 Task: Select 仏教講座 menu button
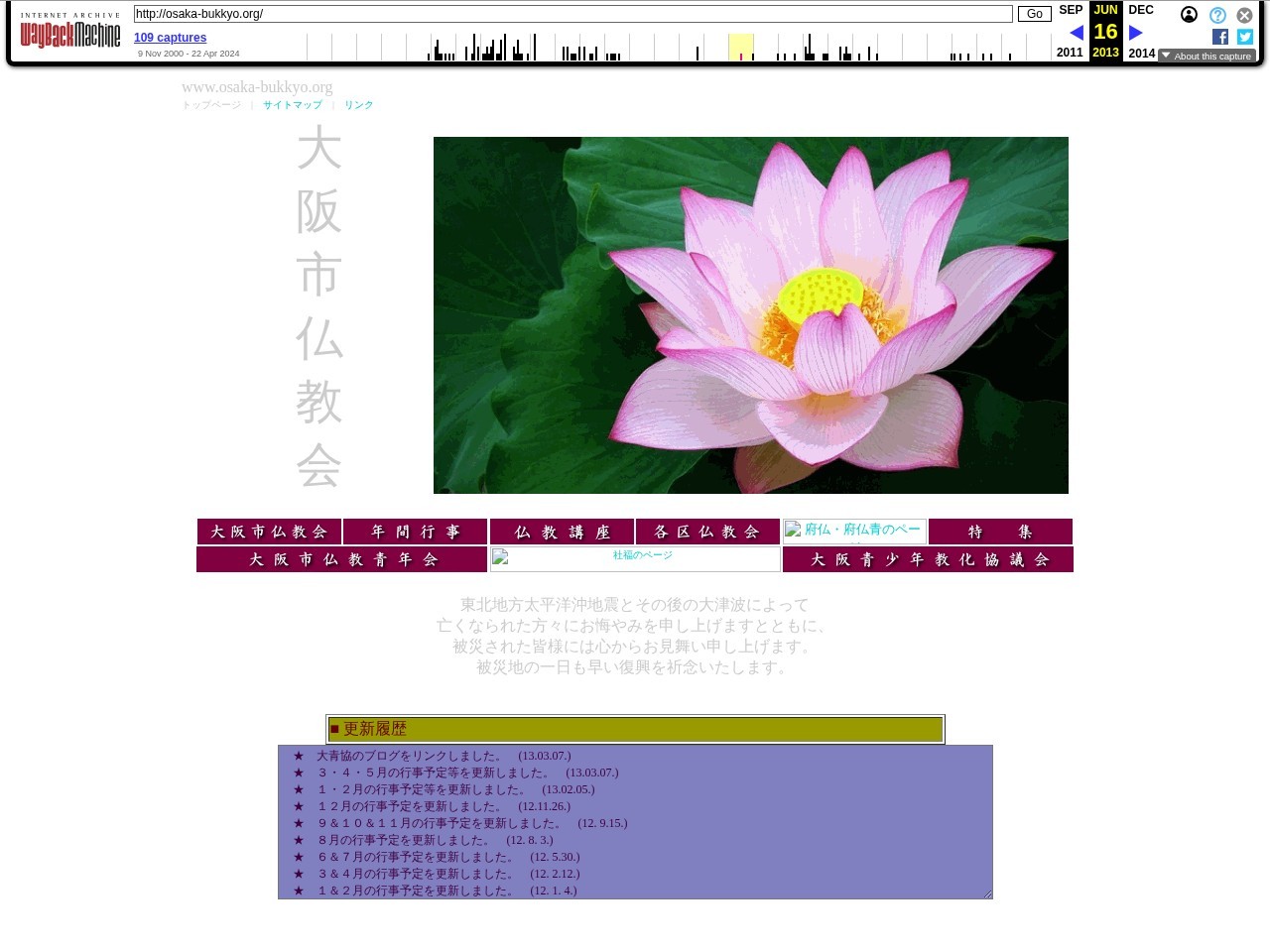[562, 532]
